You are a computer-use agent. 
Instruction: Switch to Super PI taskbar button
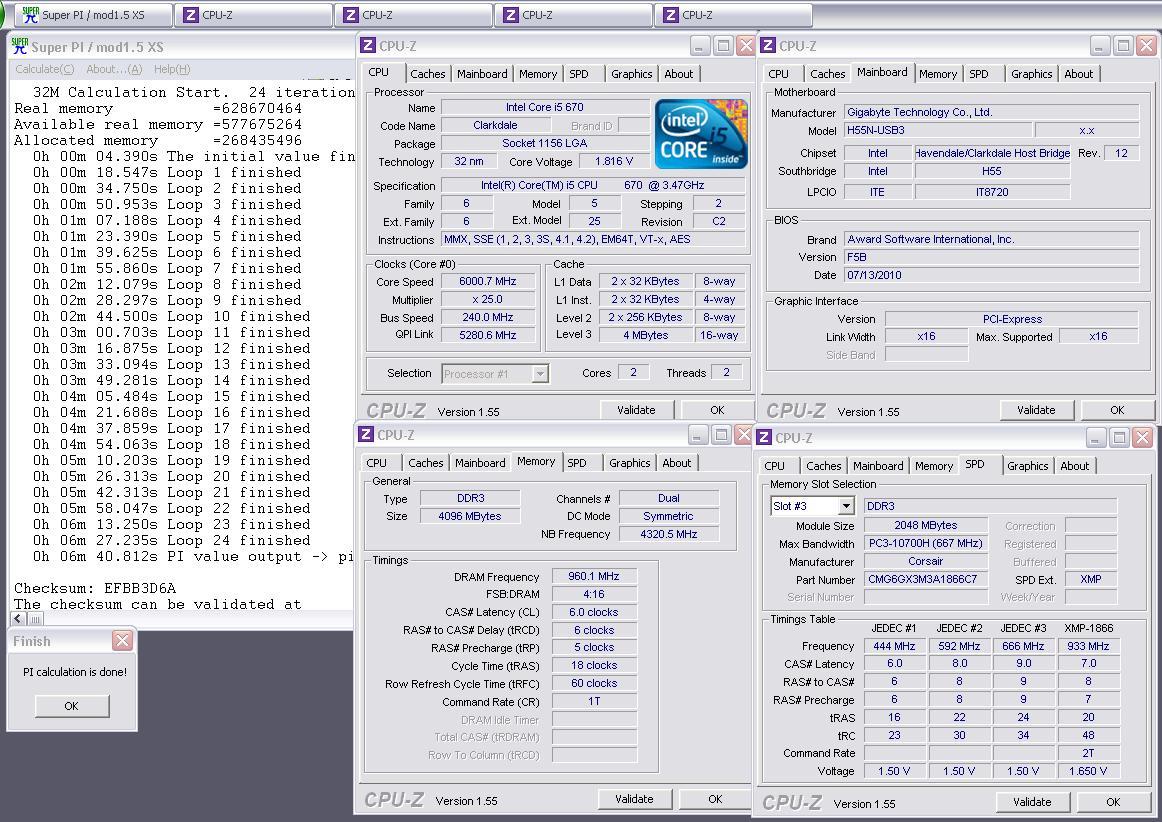click(x=94, y=15)
